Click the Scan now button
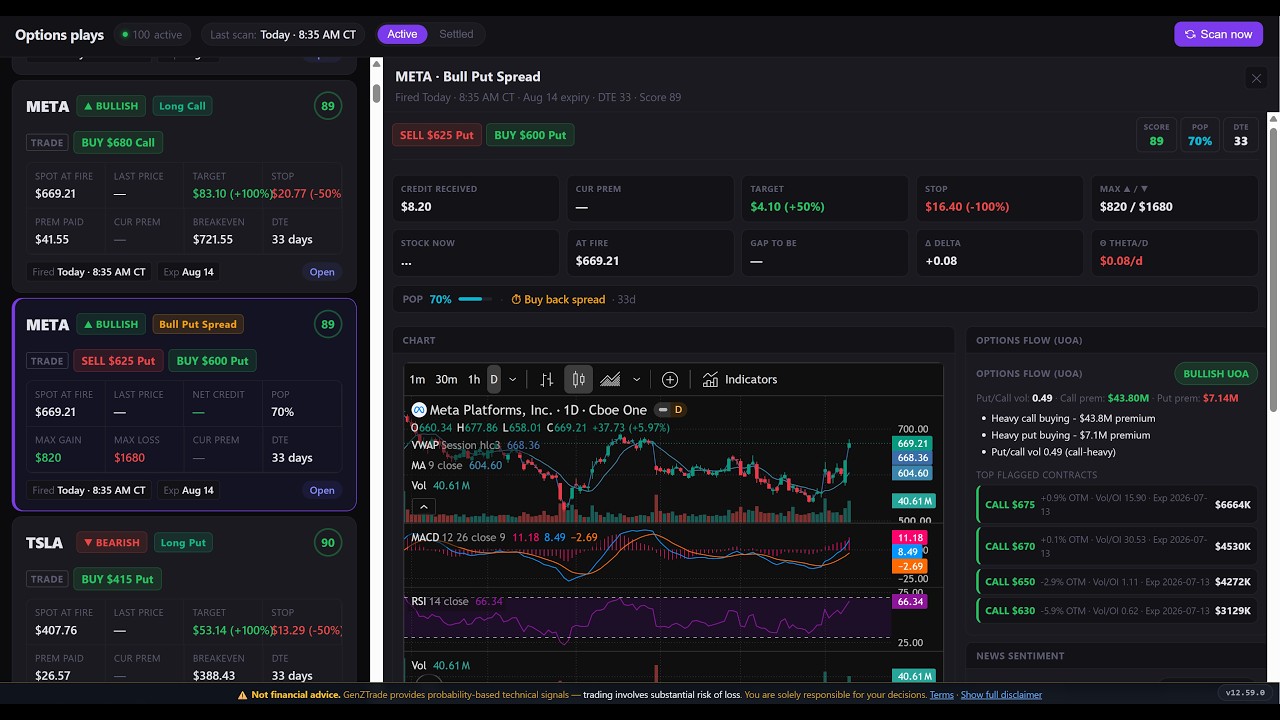This screenshot has height=720, width=1280. point(1218,34)
